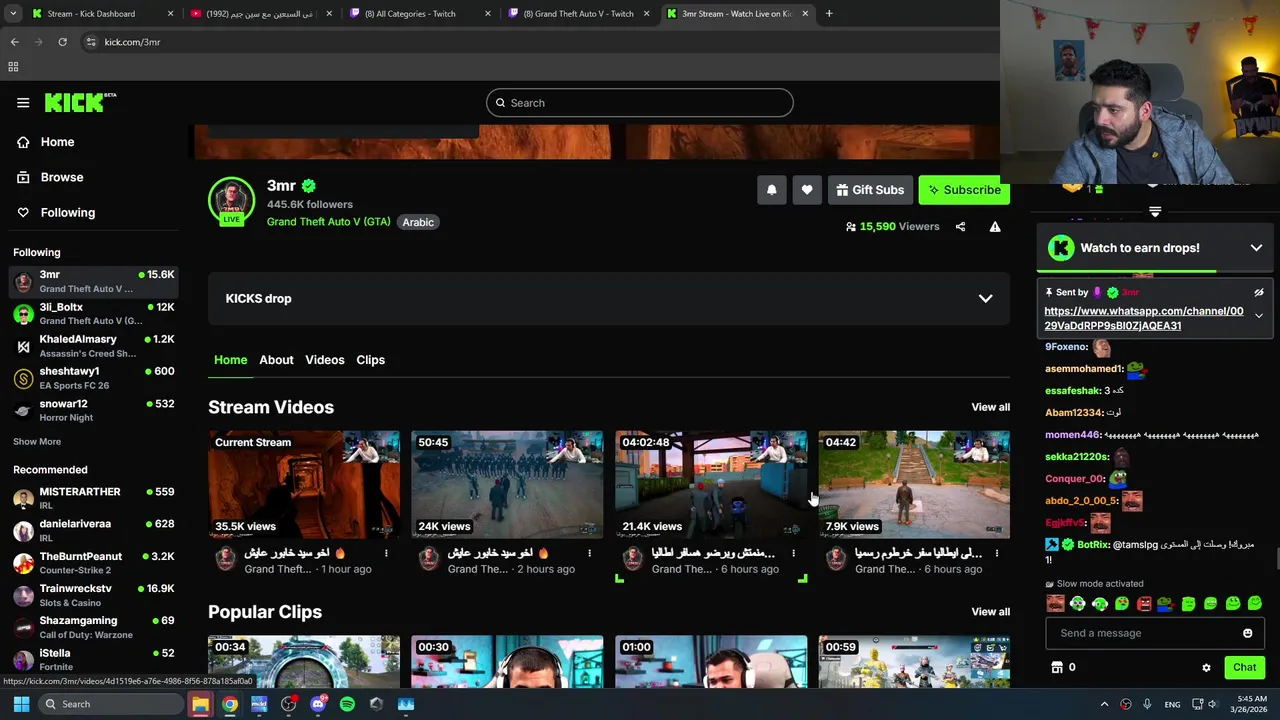Click the Kick search field
Image resolution: width=1280 pixels, height=720 pixels.
[x=640, y=103]
